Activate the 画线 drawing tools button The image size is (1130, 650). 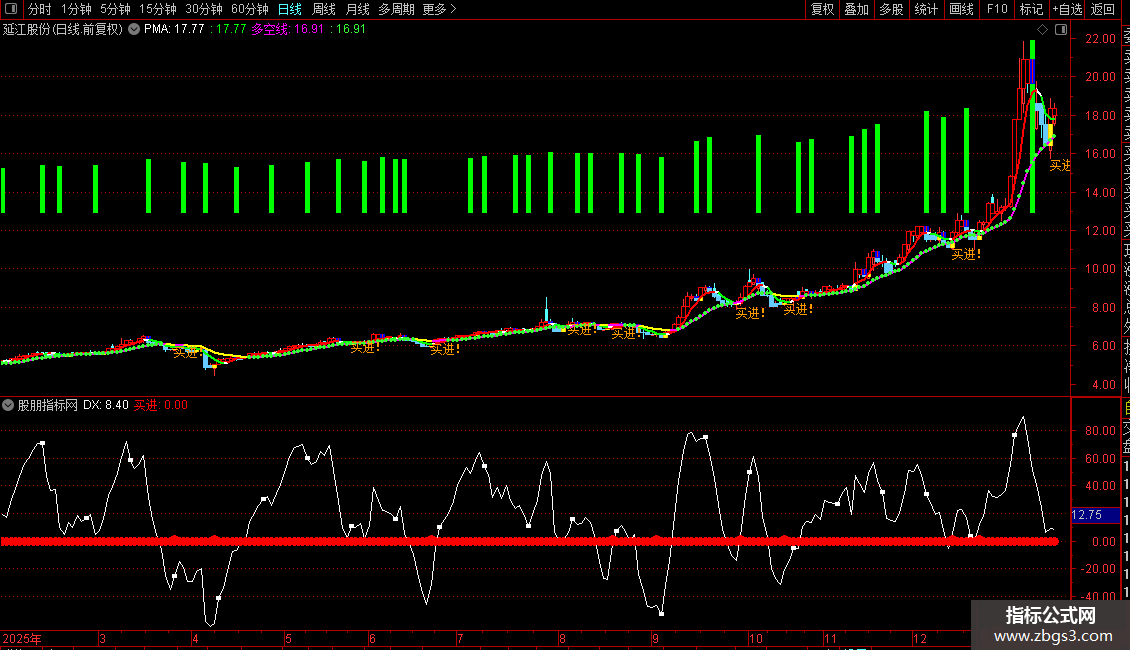961,9
